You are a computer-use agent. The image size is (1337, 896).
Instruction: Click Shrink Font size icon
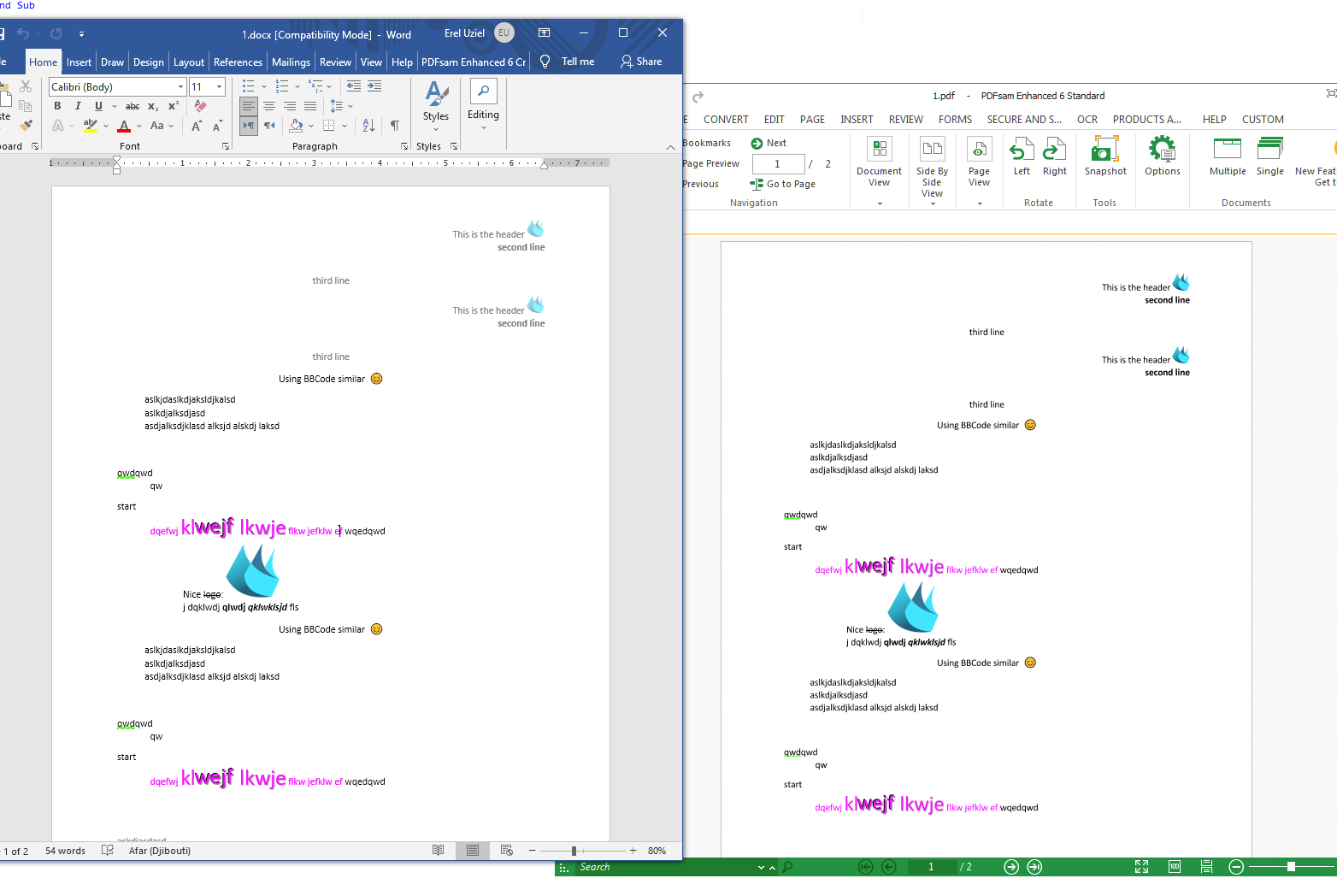[217, 126]
